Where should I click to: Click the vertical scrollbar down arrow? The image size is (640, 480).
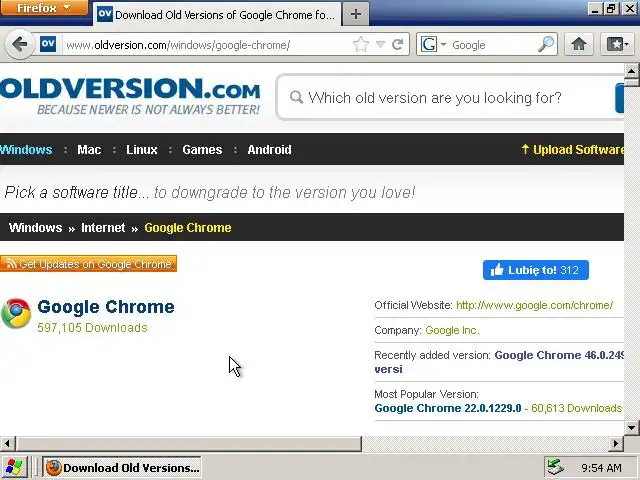pos(631,428)
